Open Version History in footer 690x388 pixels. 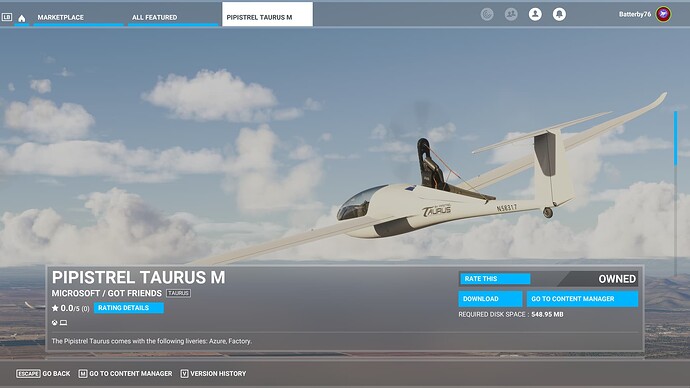(213, 373)
